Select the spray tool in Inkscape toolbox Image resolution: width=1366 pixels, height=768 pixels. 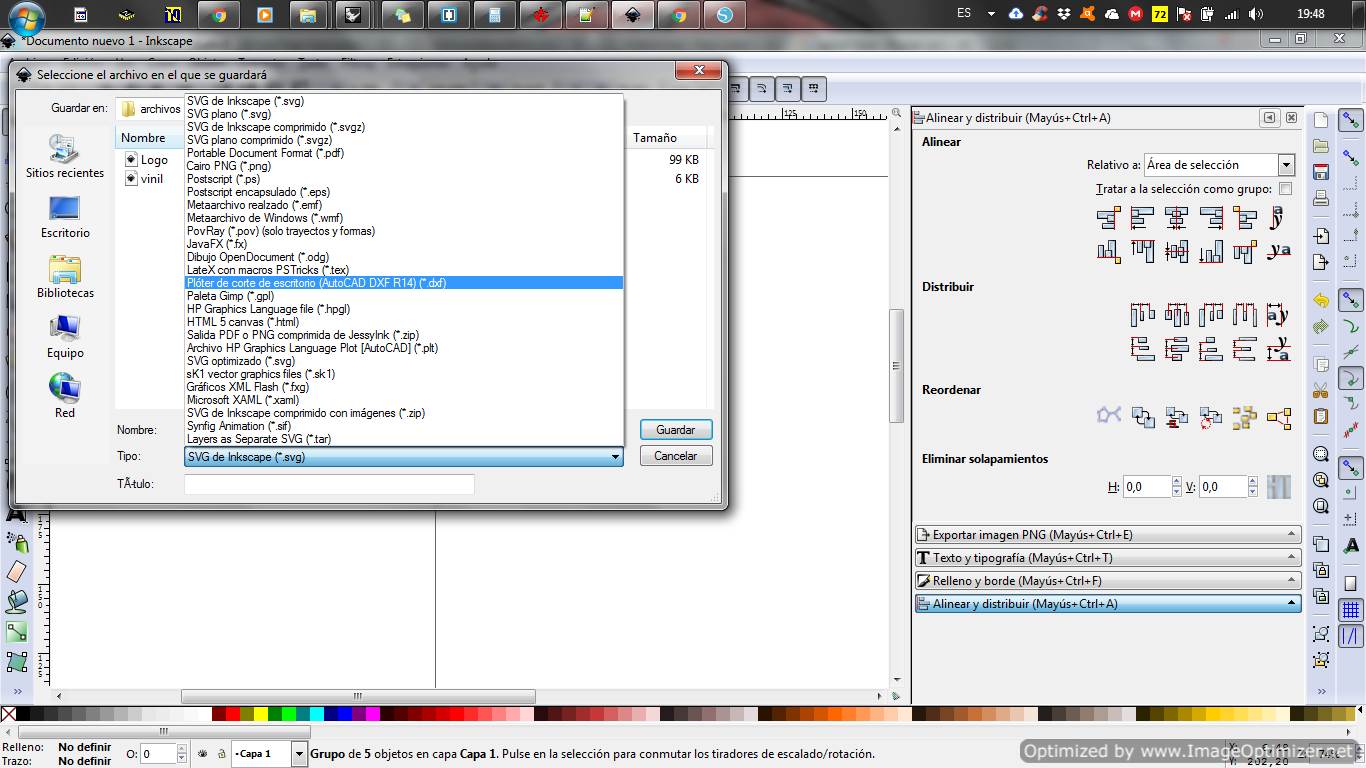pyautogui.click(x=17, y=542)
